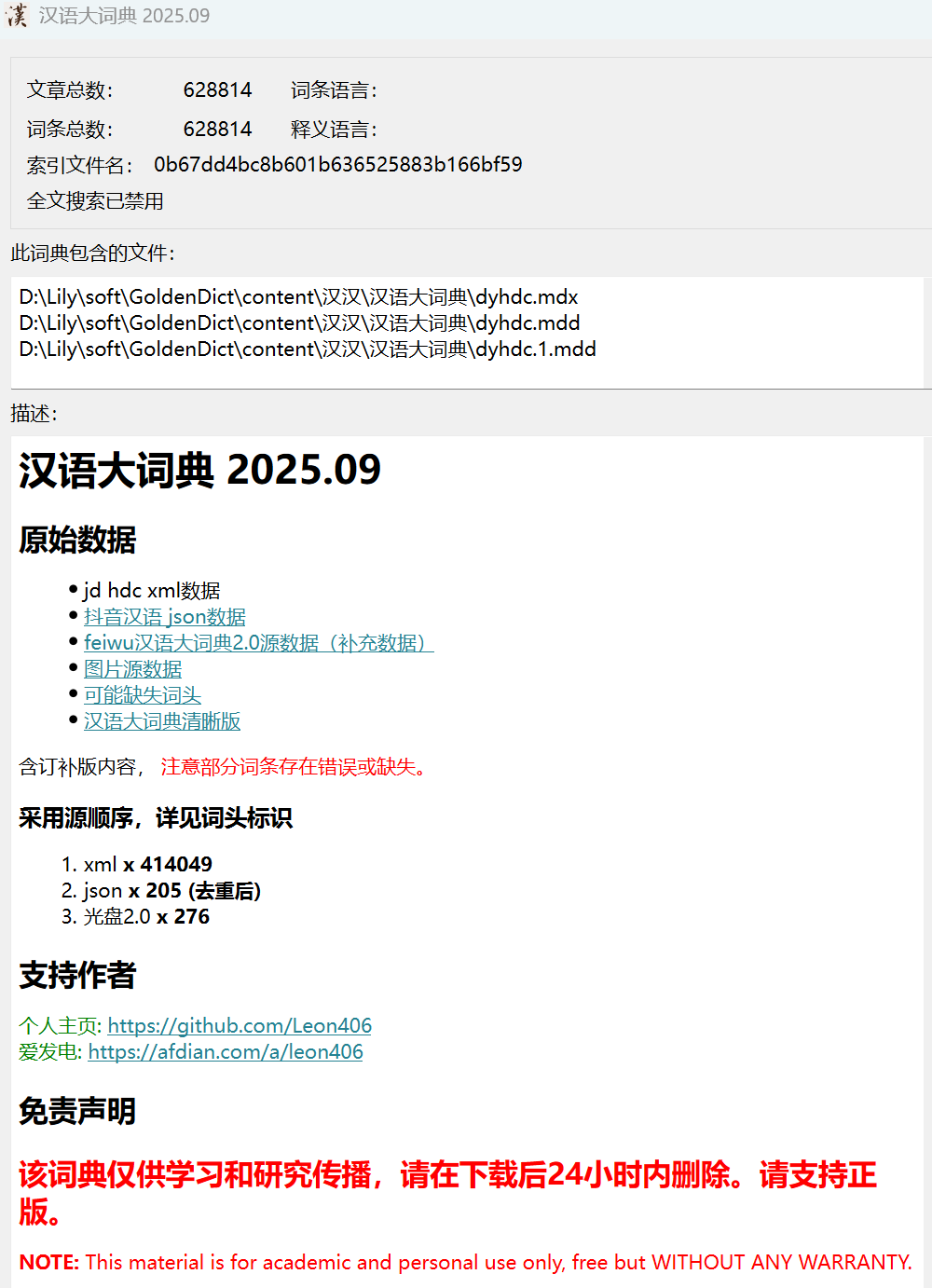Click the 文章总数 value 628814
This screenshot has width=932, height=1288.
coord(217,90)
